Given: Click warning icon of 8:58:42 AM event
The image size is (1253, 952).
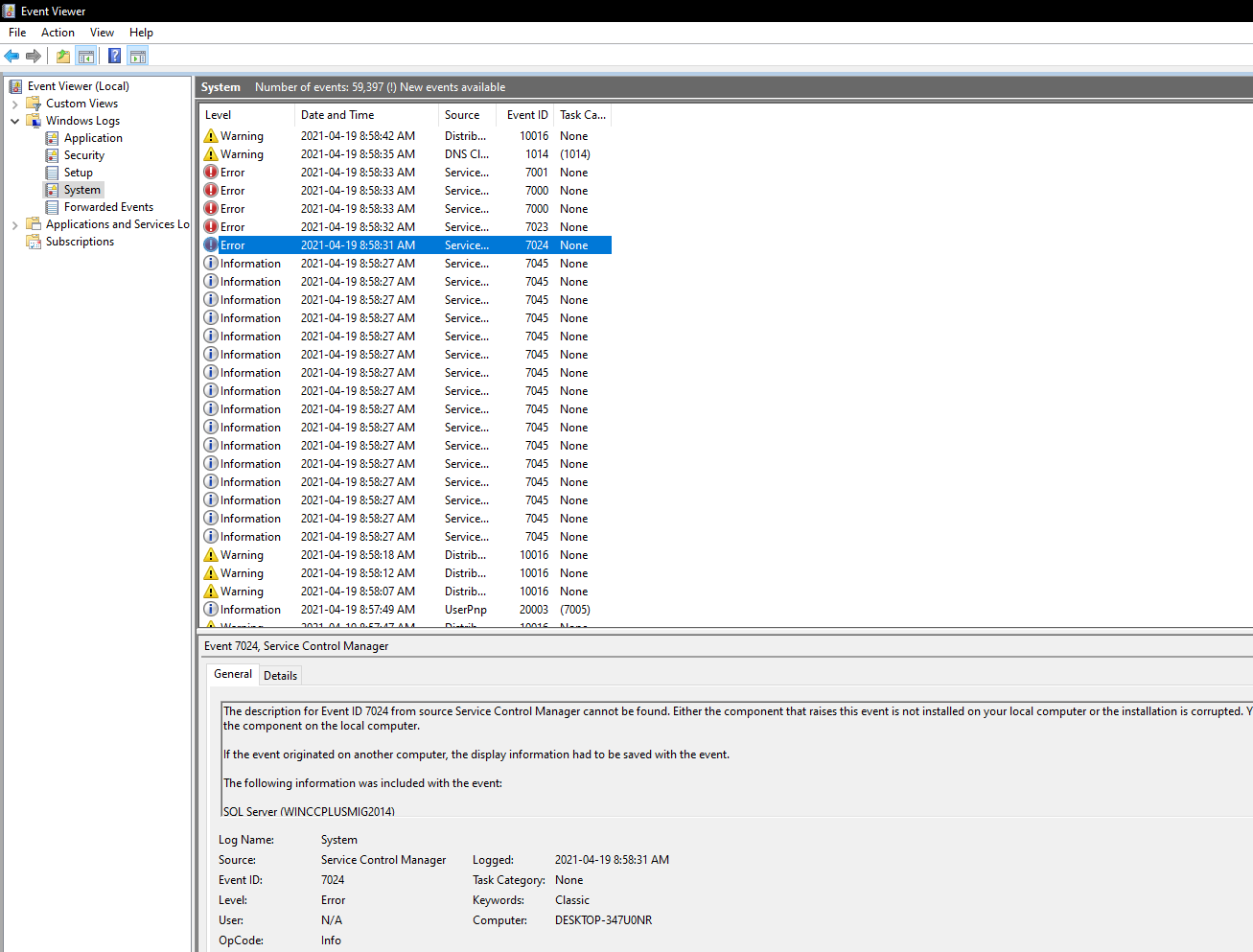Looking at the screenshot, I should coord(211,136).
